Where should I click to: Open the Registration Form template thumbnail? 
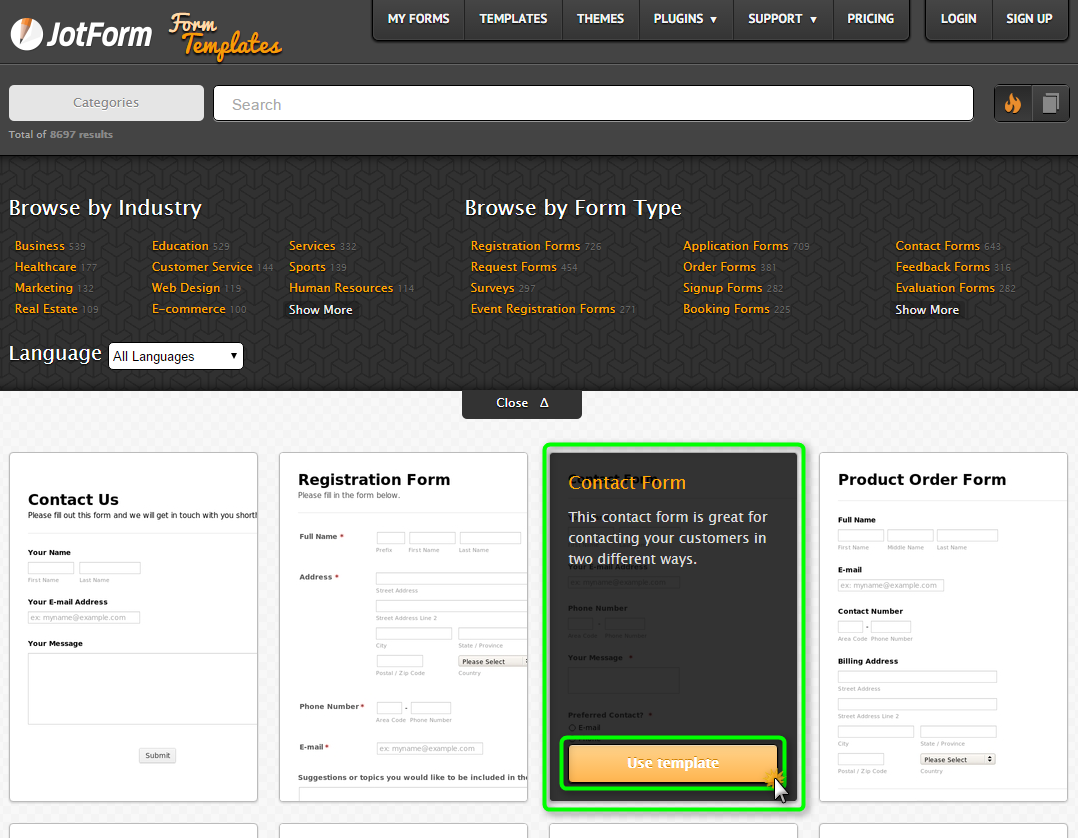[x=403, y=627]
